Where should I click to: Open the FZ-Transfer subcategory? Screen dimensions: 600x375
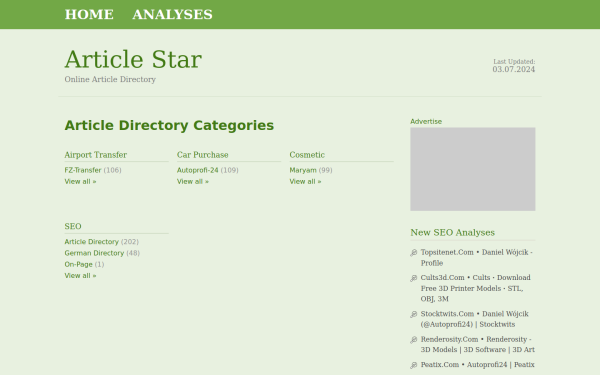[x=83, y=170]
